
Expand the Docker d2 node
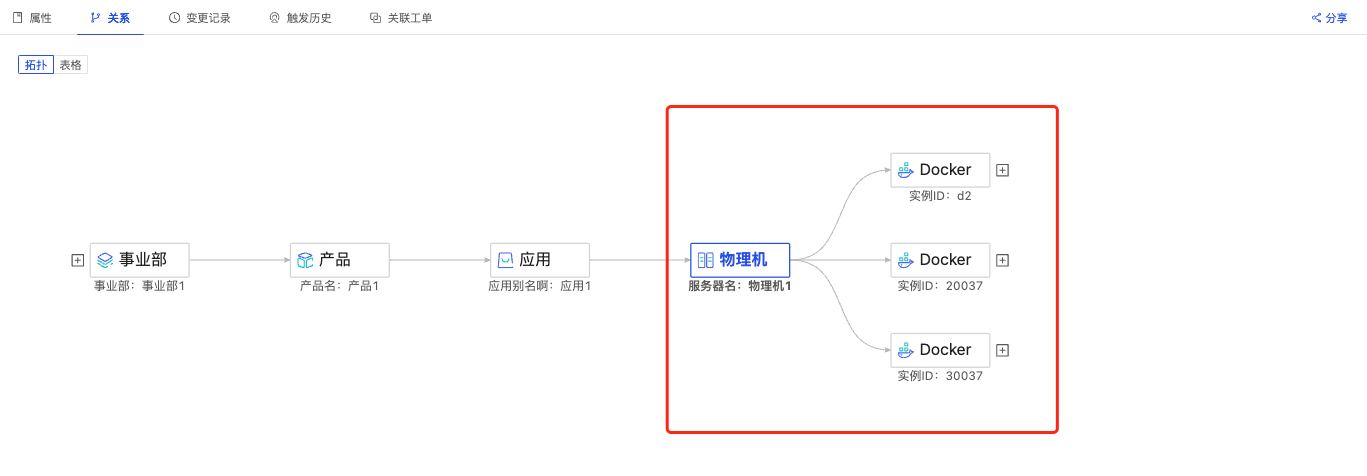(x=1003, y=170)
